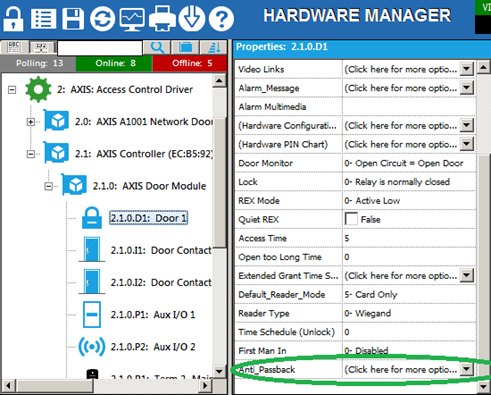Click the numeric sort view button beside ABC
Image resolution: width=491 pixels, height=395 pixels.
(x=42, y=48)
